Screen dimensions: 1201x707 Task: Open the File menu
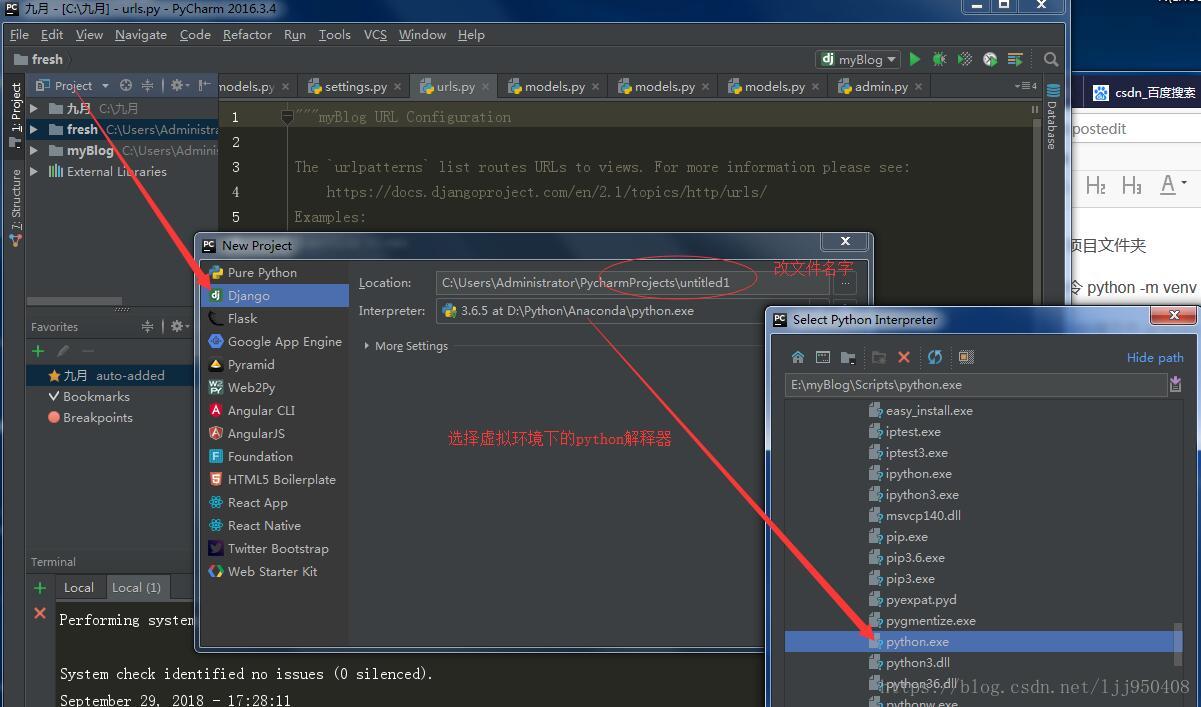(x=19, y=34)
